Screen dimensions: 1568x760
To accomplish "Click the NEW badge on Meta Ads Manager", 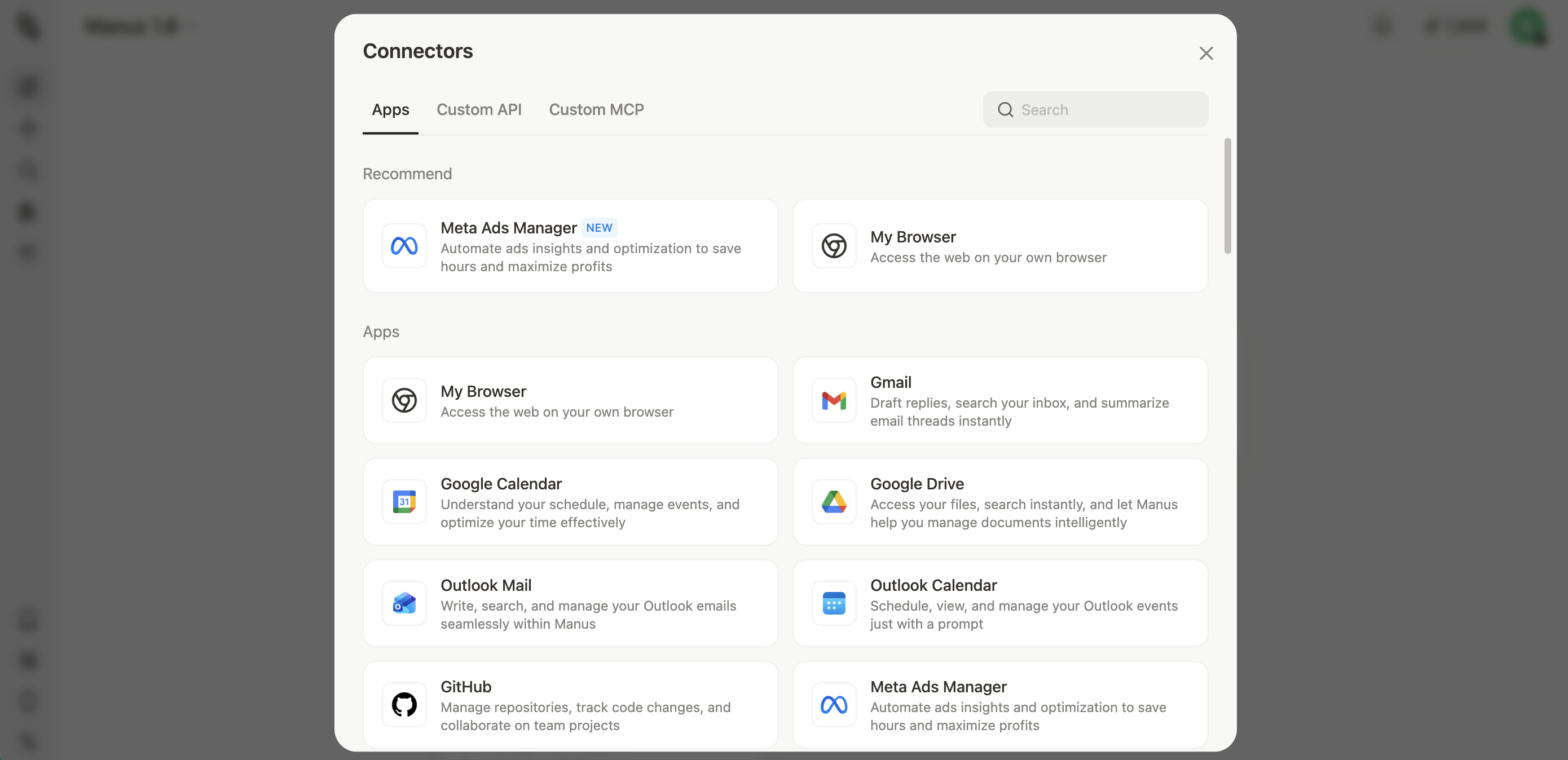I will tap(599, 228).
